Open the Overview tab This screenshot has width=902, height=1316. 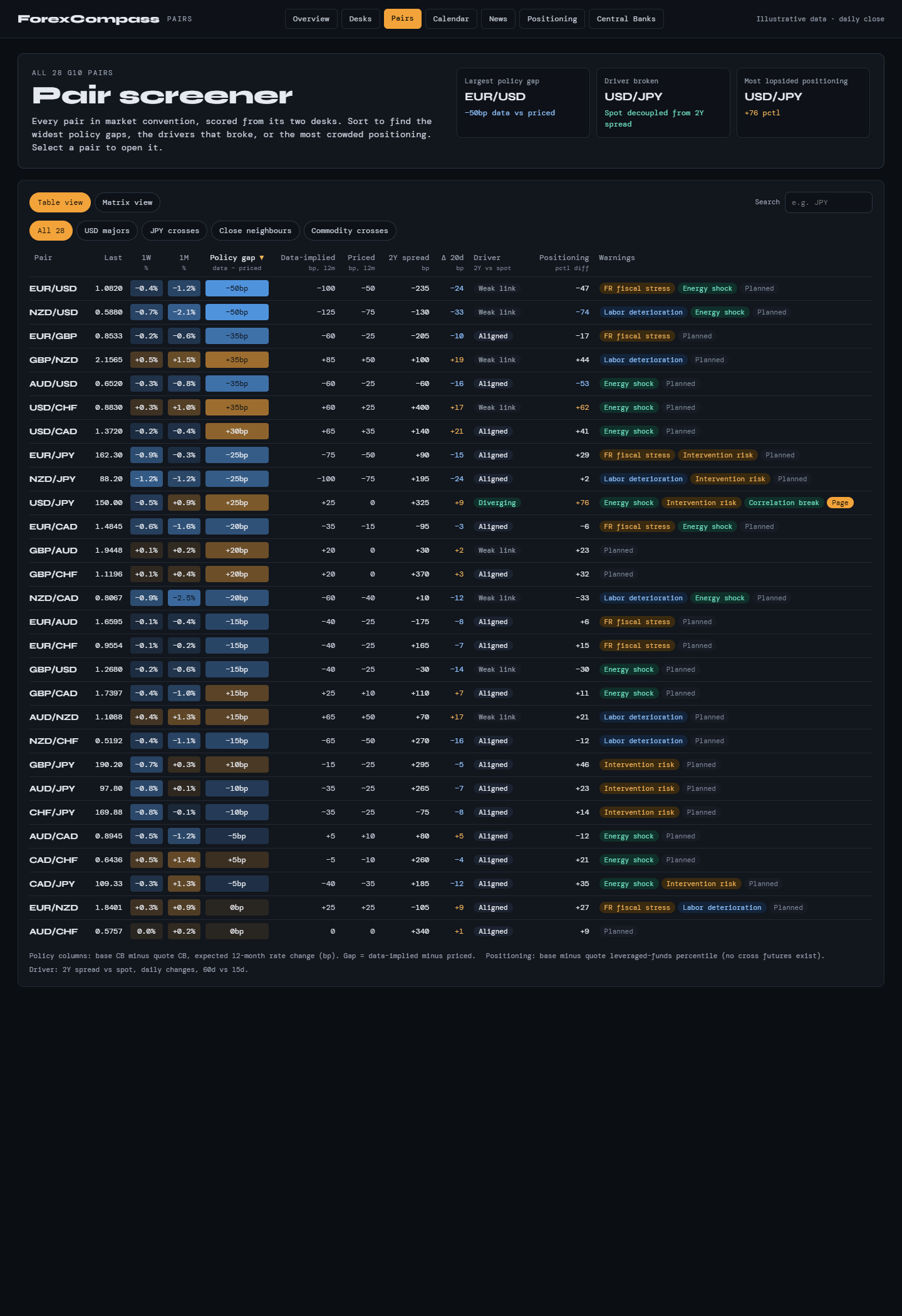(x=311, y=19)
